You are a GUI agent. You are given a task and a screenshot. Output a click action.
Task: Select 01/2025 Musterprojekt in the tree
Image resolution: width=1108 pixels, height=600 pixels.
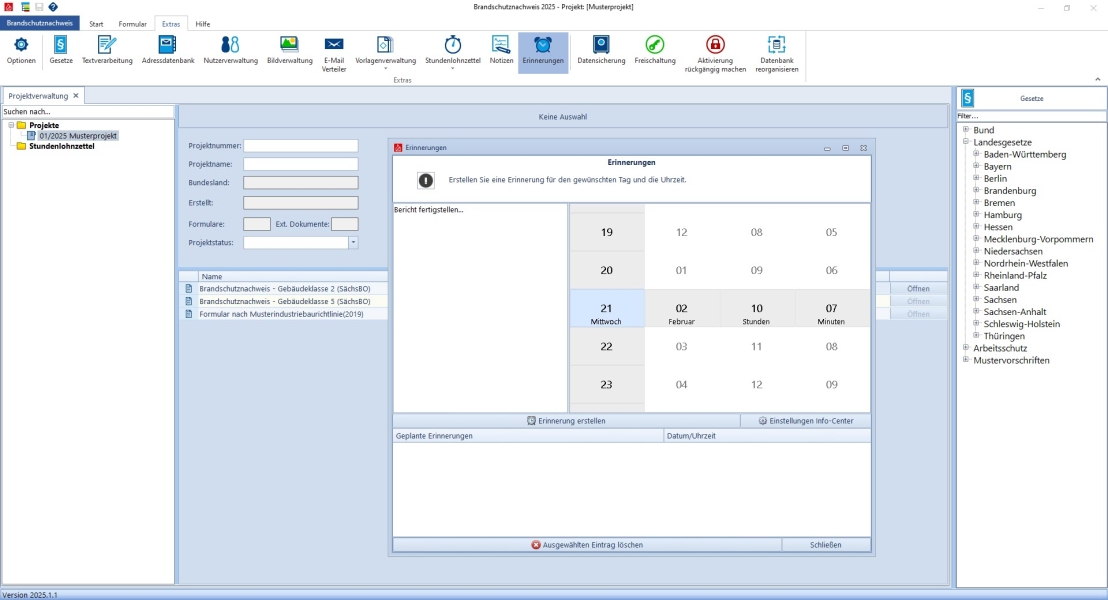click(x=78, y=136)
